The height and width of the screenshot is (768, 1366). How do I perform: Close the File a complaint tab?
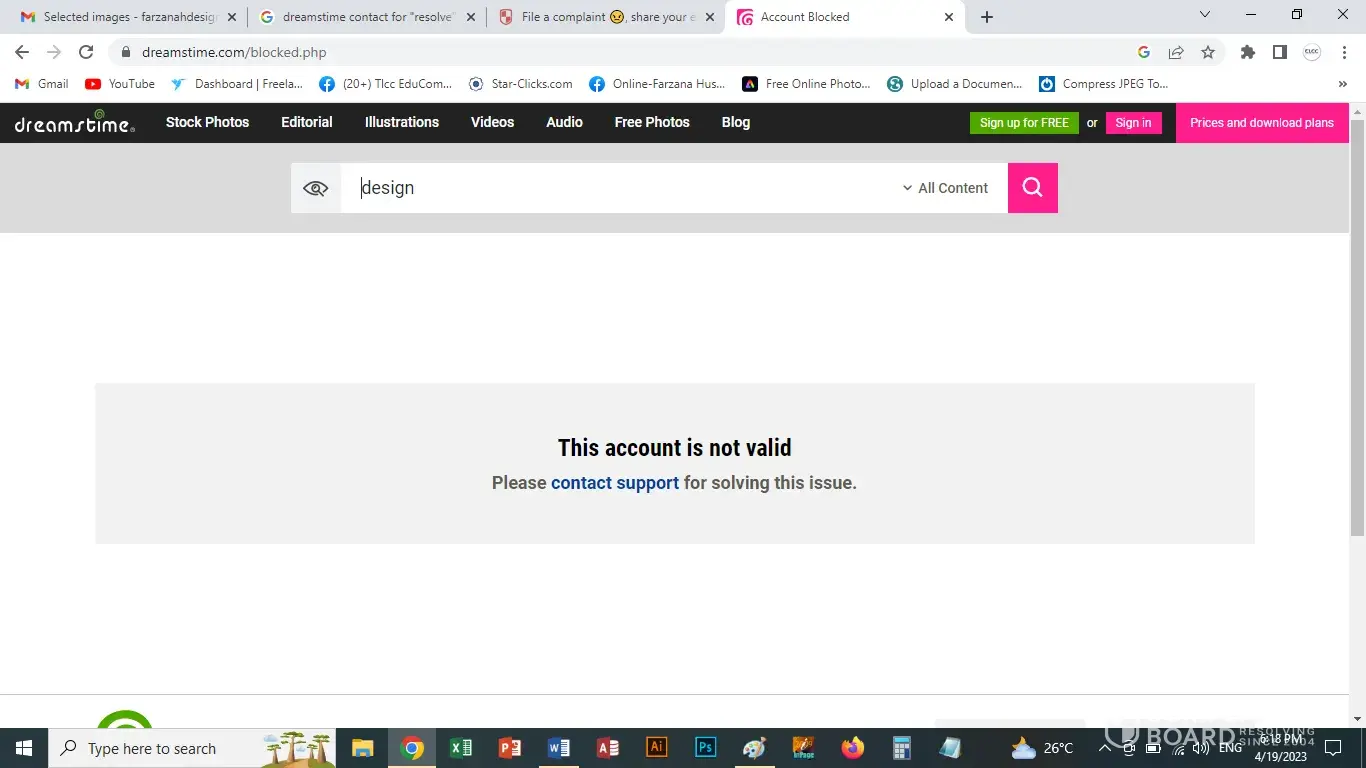pyautogui.click(x=710, y=17)
